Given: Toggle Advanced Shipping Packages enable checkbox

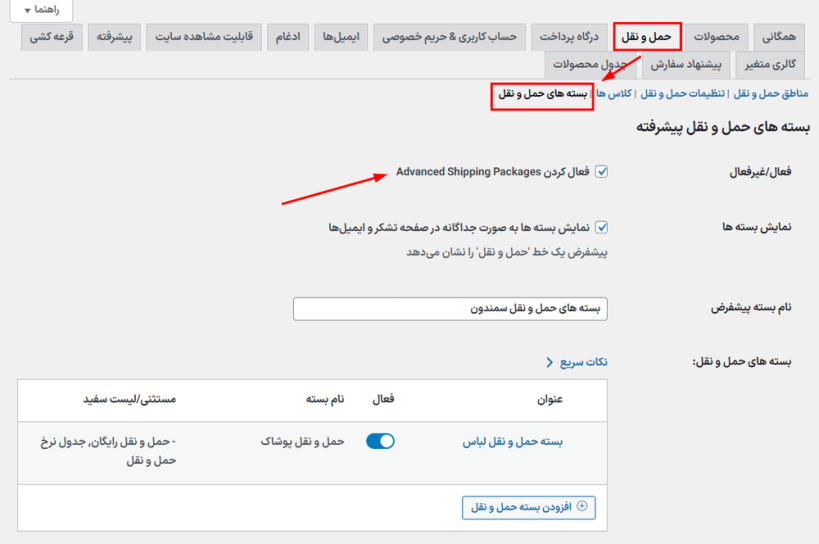Looking at the screenshot, I should 602,172.
